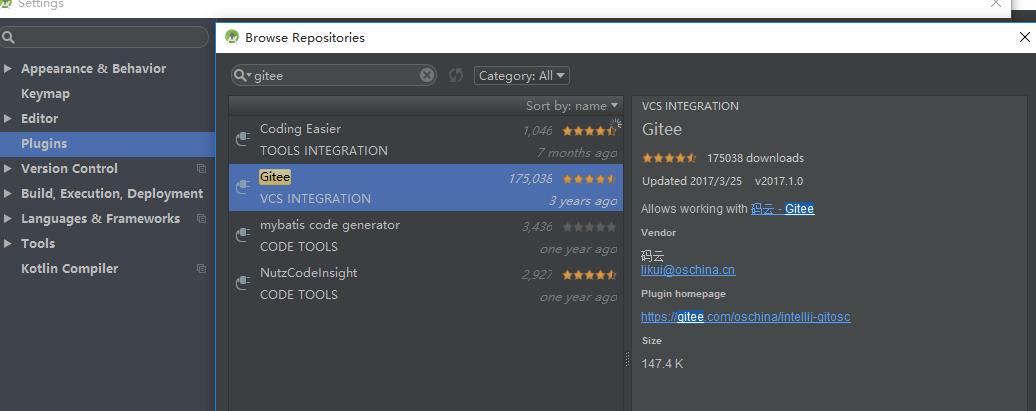Image resolution: width=1036 pixels, height=411 pixels.
Task: Expand the Tools settings node
Action: pos(8,244)
